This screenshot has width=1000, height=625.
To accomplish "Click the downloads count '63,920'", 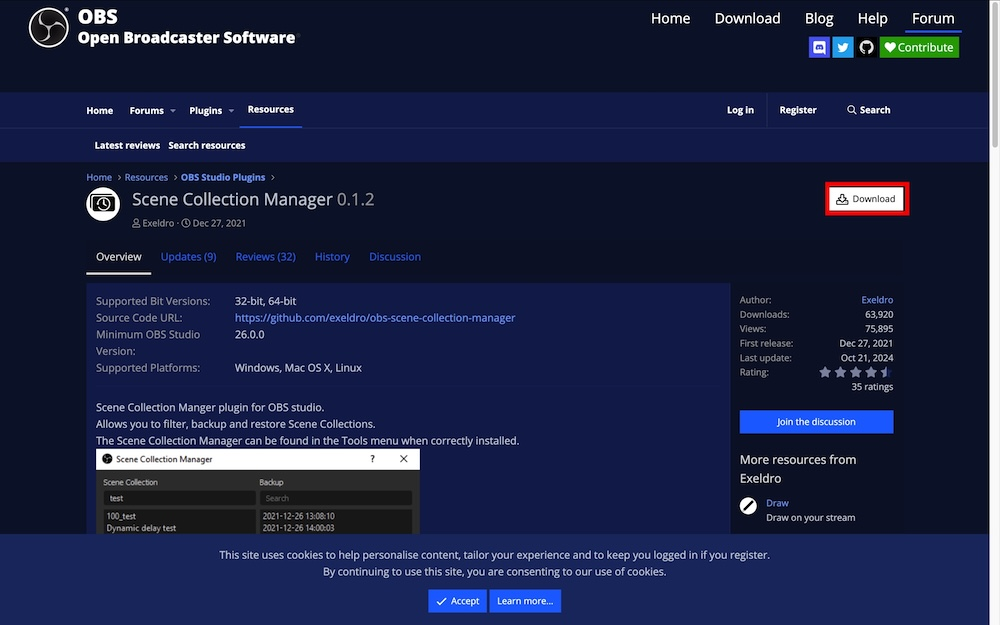I will [x=879, y=314].
